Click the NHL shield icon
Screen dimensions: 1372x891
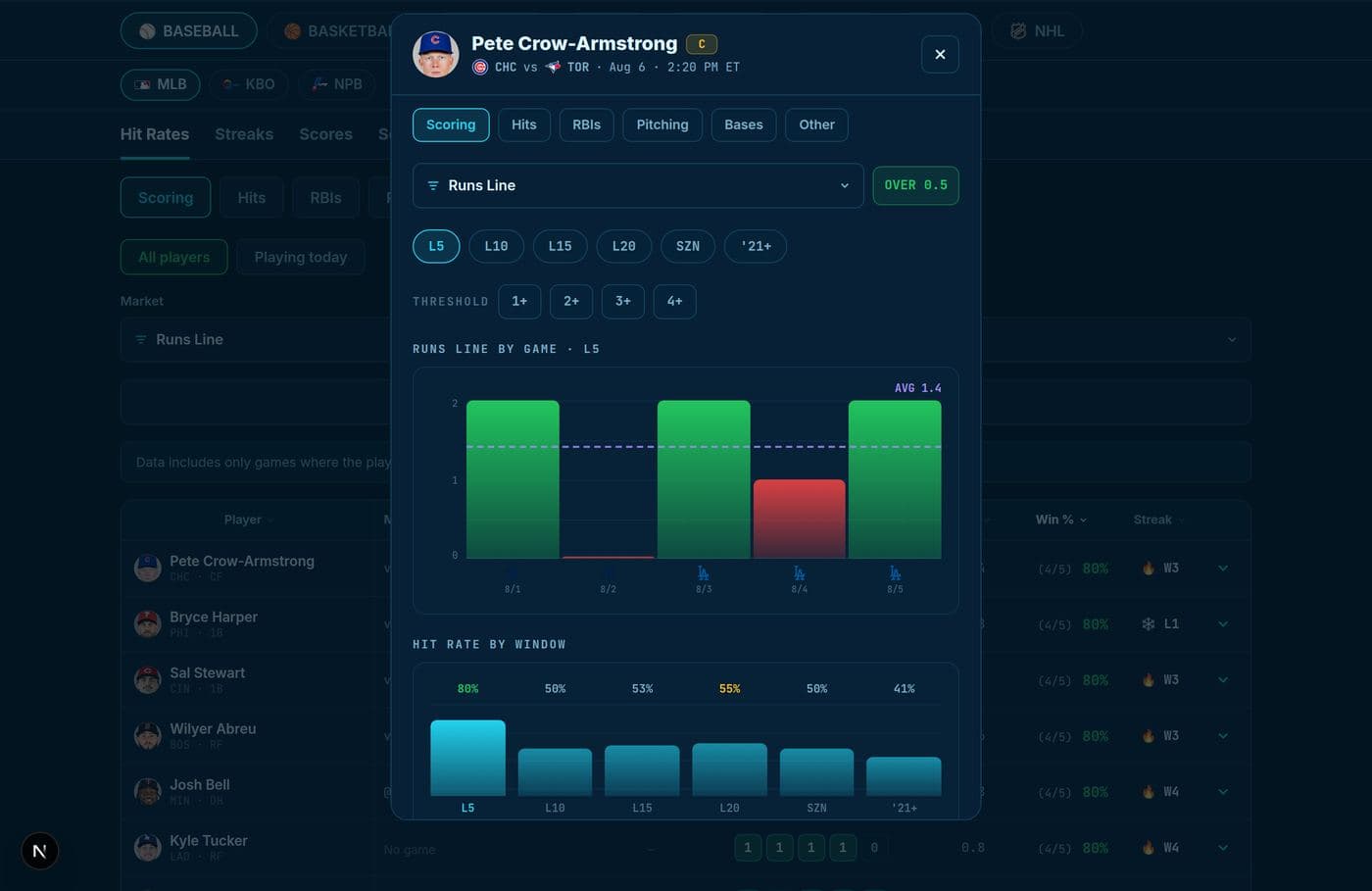[1018, 31]
